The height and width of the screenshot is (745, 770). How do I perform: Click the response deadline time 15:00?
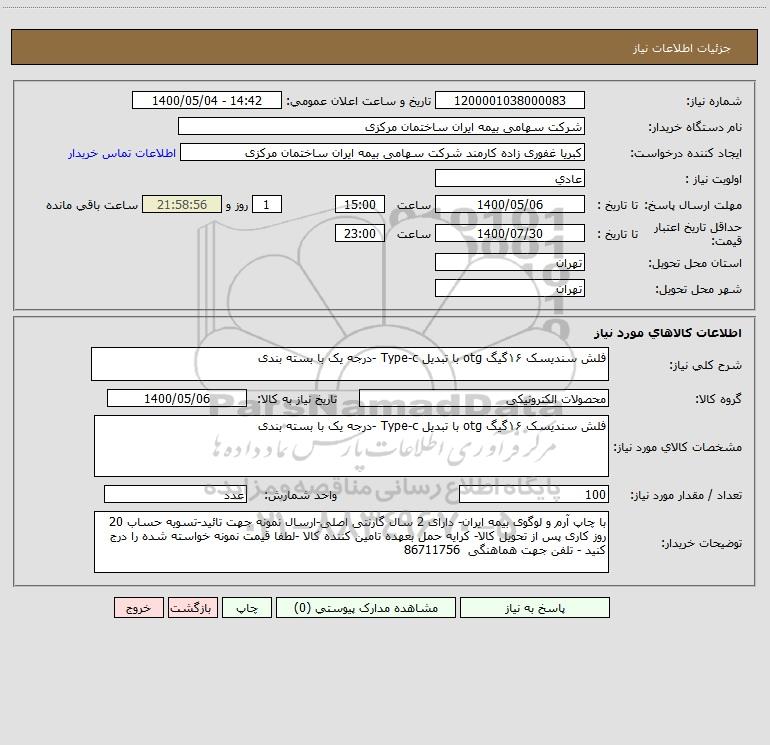pyautogui.click(x=359, y=205)
